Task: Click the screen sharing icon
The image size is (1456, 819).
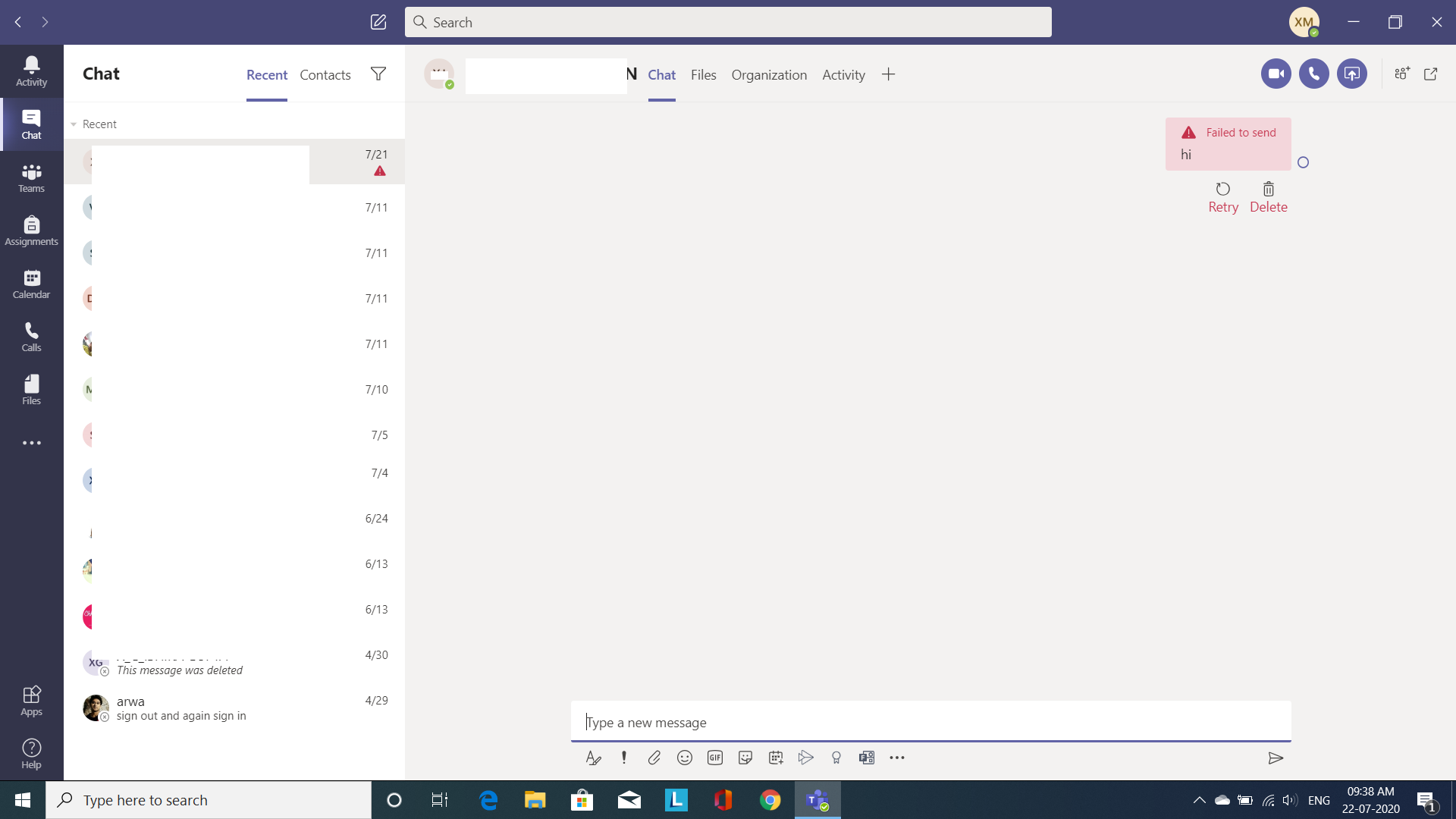Action: pos(1351,74)
